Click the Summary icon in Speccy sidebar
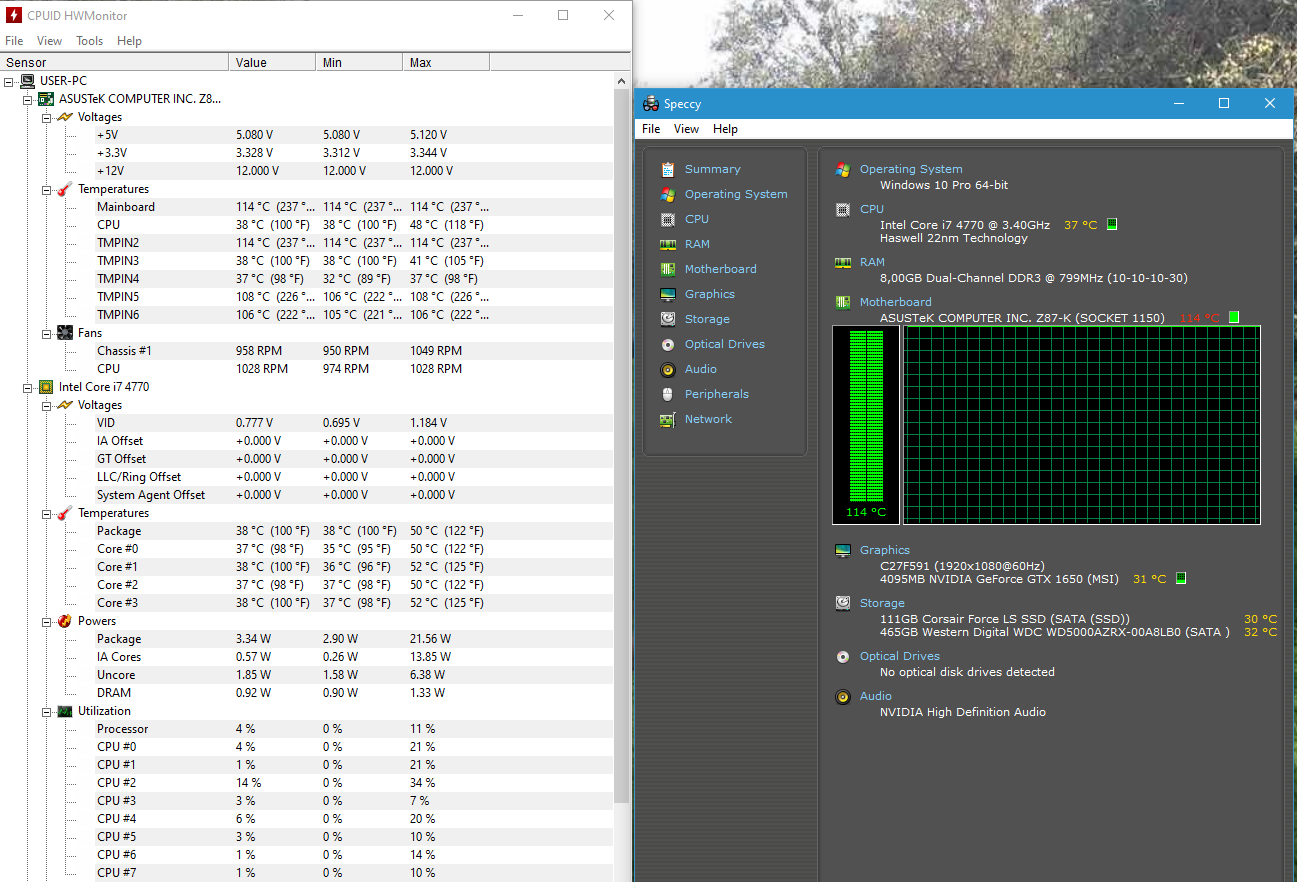1297x882 pixels. click(x=667, y=169)
